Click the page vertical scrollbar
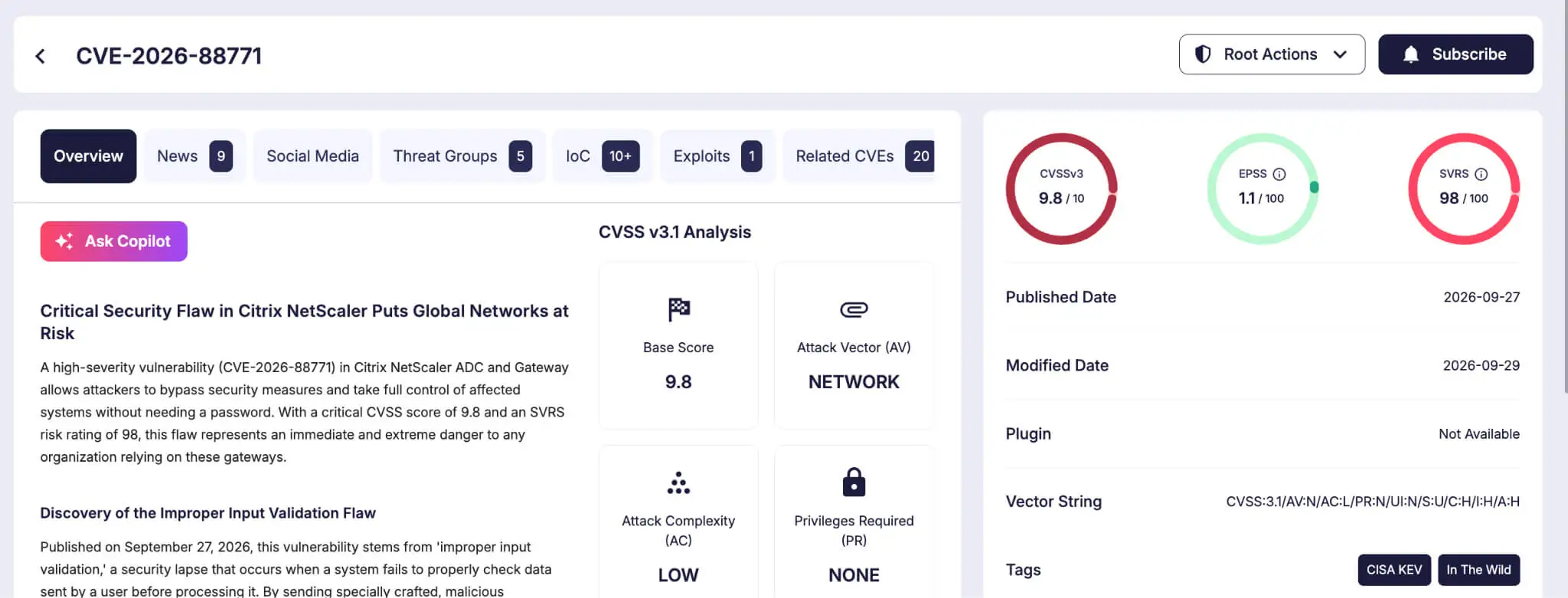The height and width of the screenshot is (598, 1568). pyautogui.click(x=1565, y=197)
